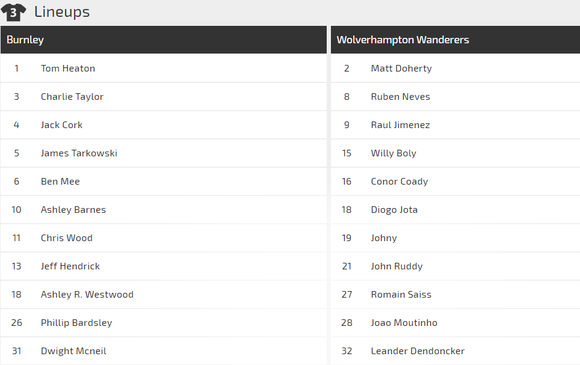This screenshot has width=580, height=365.
Task: Click on Jack Cork in lineup
Action: 61,125
